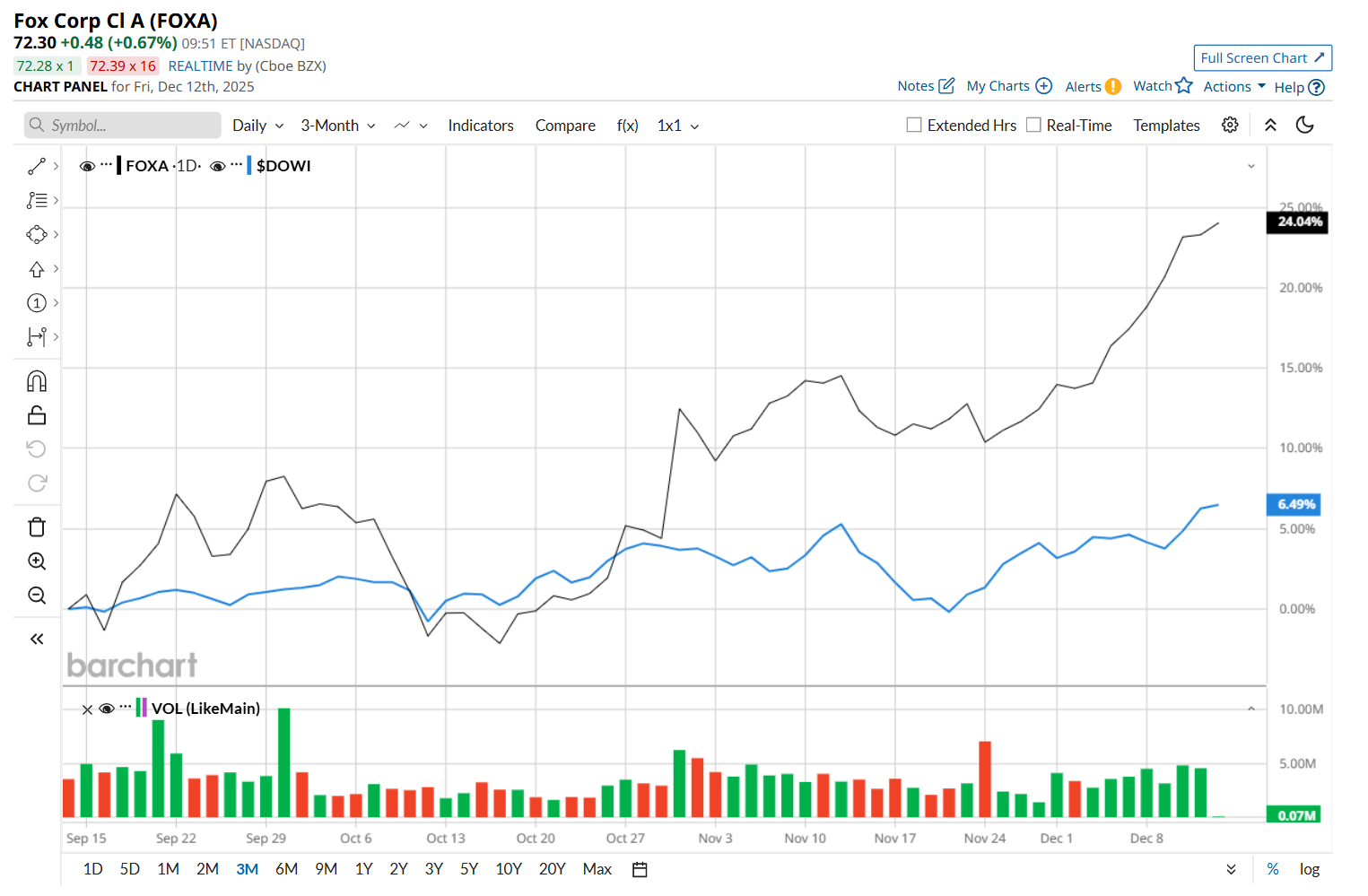Viewport: 1368px width, 896px height.
Task: Select the 5D range tab
Action: click(x=130, y=869)
